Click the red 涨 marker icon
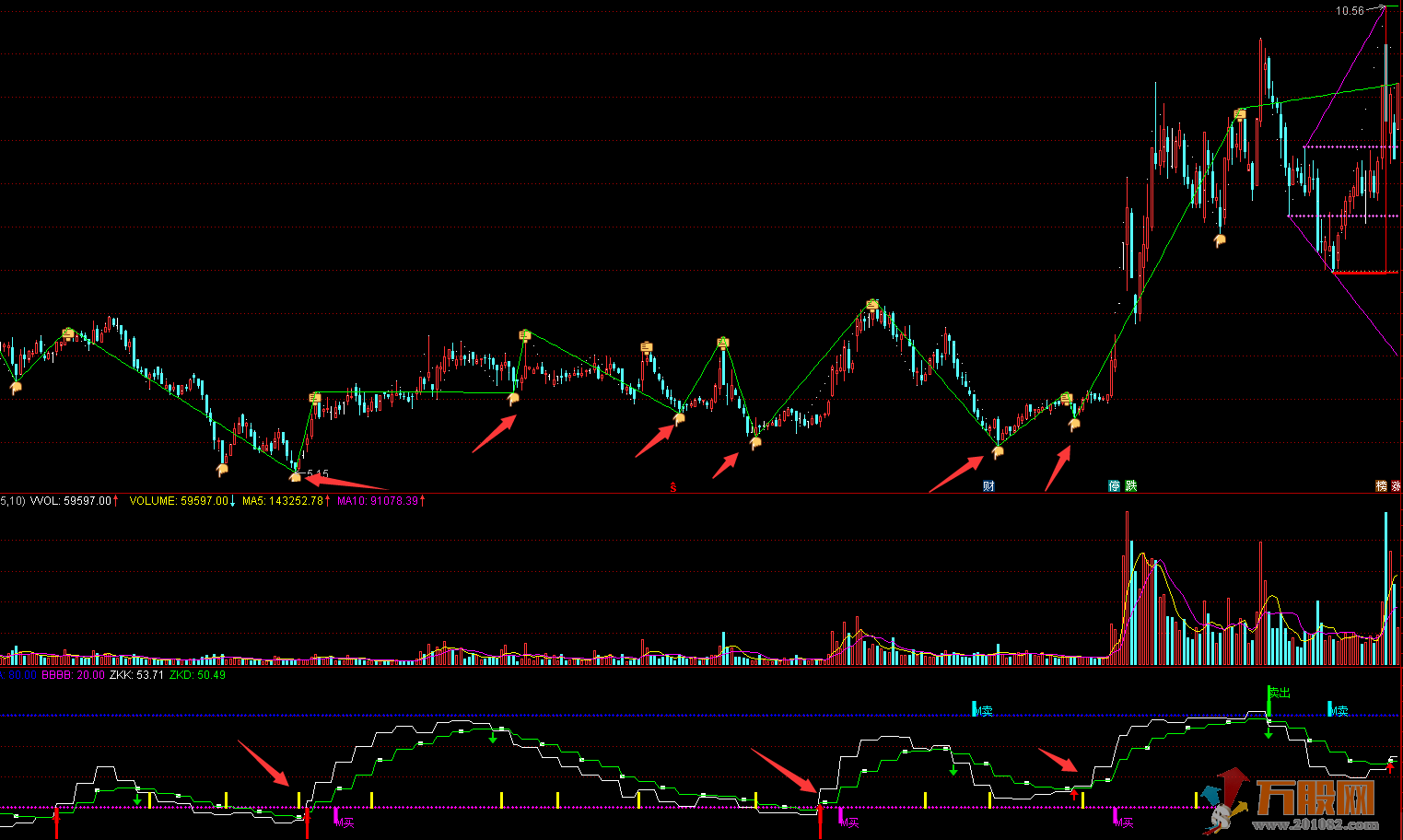Image resolution: width=1403 pixels, height=840 pixels. 1396,486
